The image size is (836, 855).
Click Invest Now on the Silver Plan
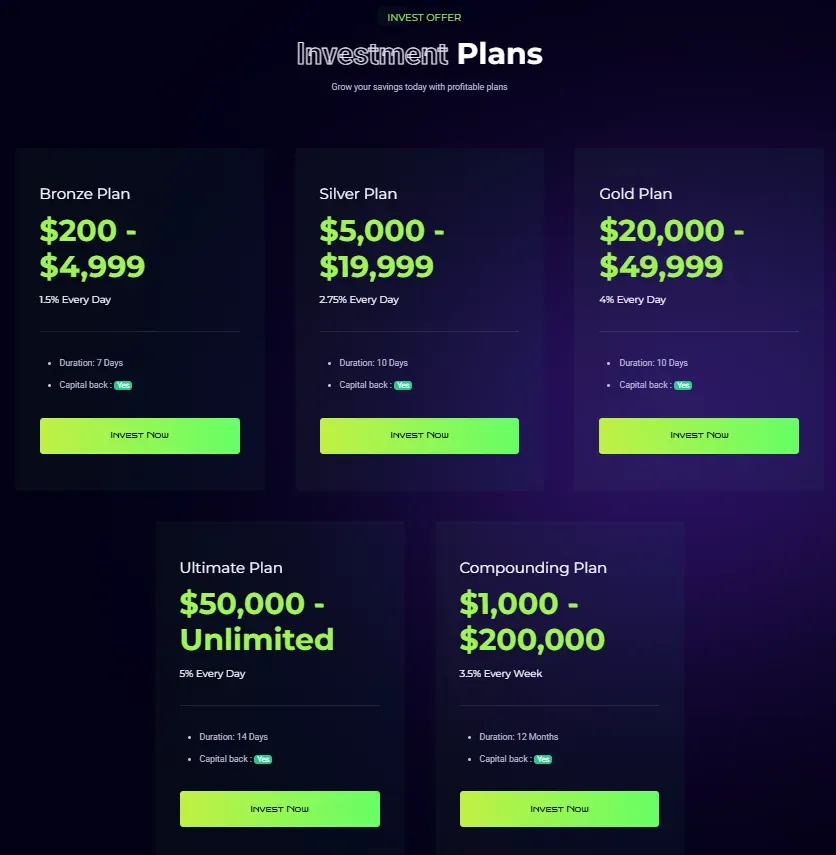pos(419,435)
